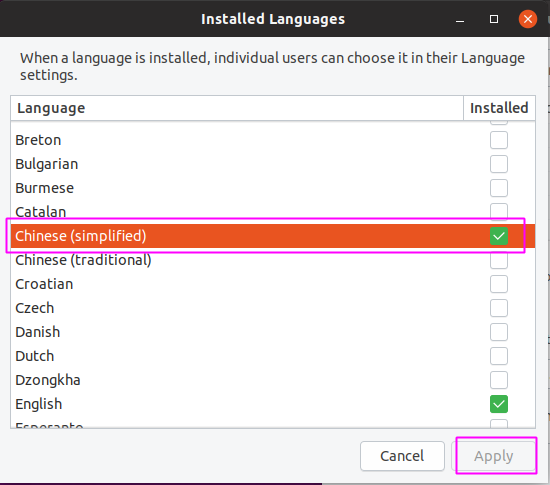Maximize the Installed Languages window
This screenshot has height=485, width=550.
click(494, 19)
